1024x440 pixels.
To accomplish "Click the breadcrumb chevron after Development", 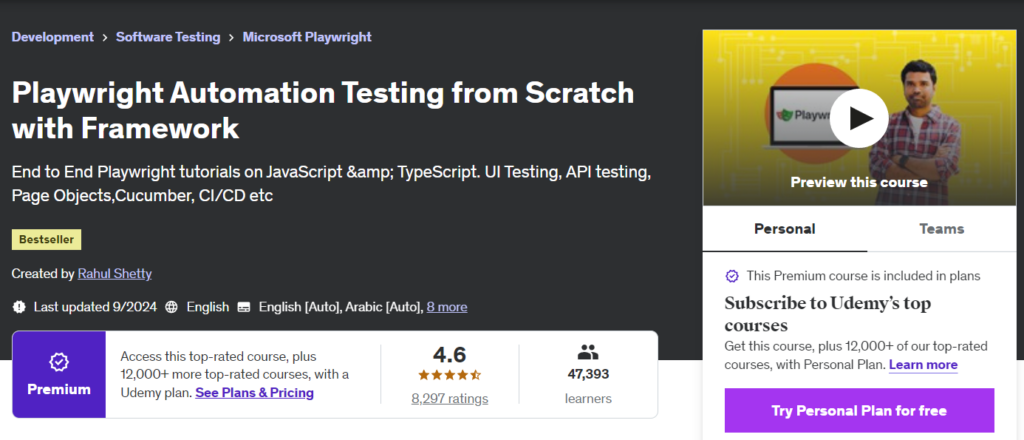I will [105, 38].
